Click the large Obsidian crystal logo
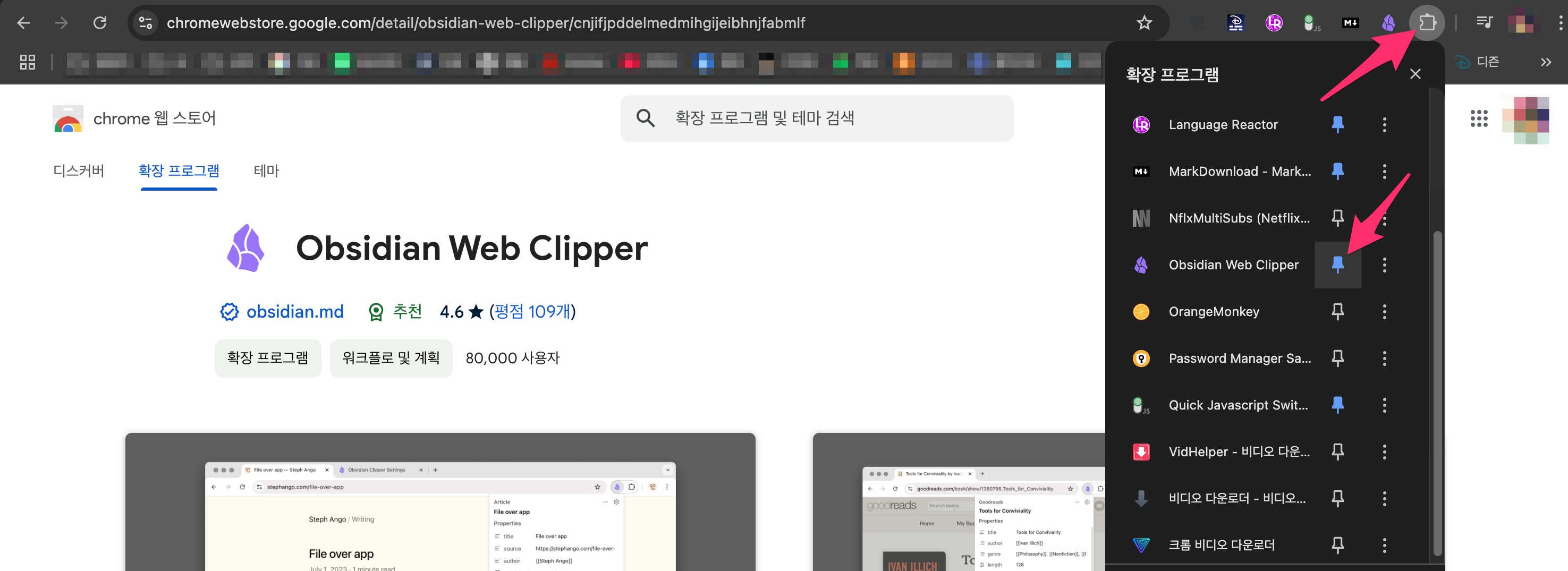The image size is (1568, 571). 245,248
